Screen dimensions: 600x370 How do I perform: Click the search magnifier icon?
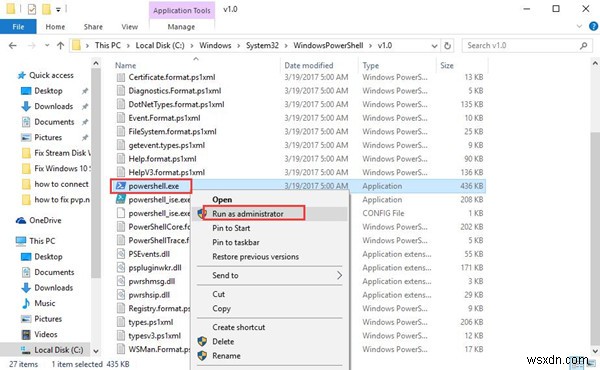click(583, 46)
